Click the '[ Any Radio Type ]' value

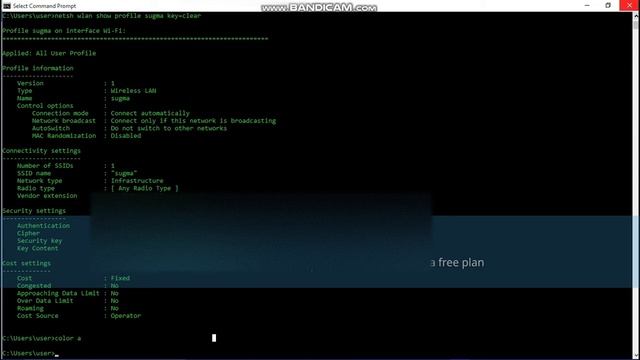144,188
